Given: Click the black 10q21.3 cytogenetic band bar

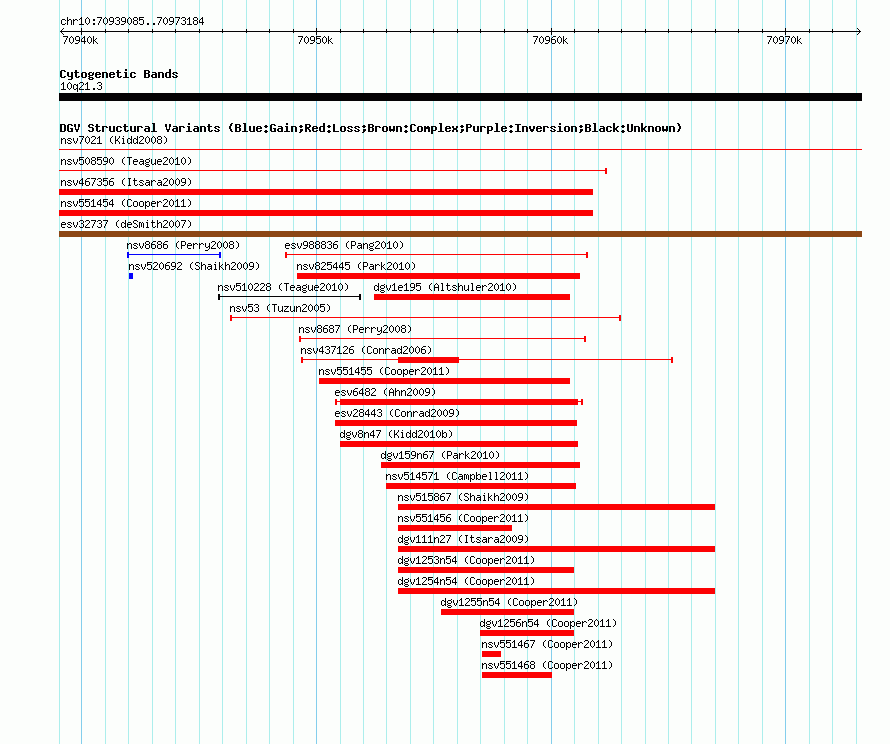Looking at the screenshot, I should coord(460,97).
